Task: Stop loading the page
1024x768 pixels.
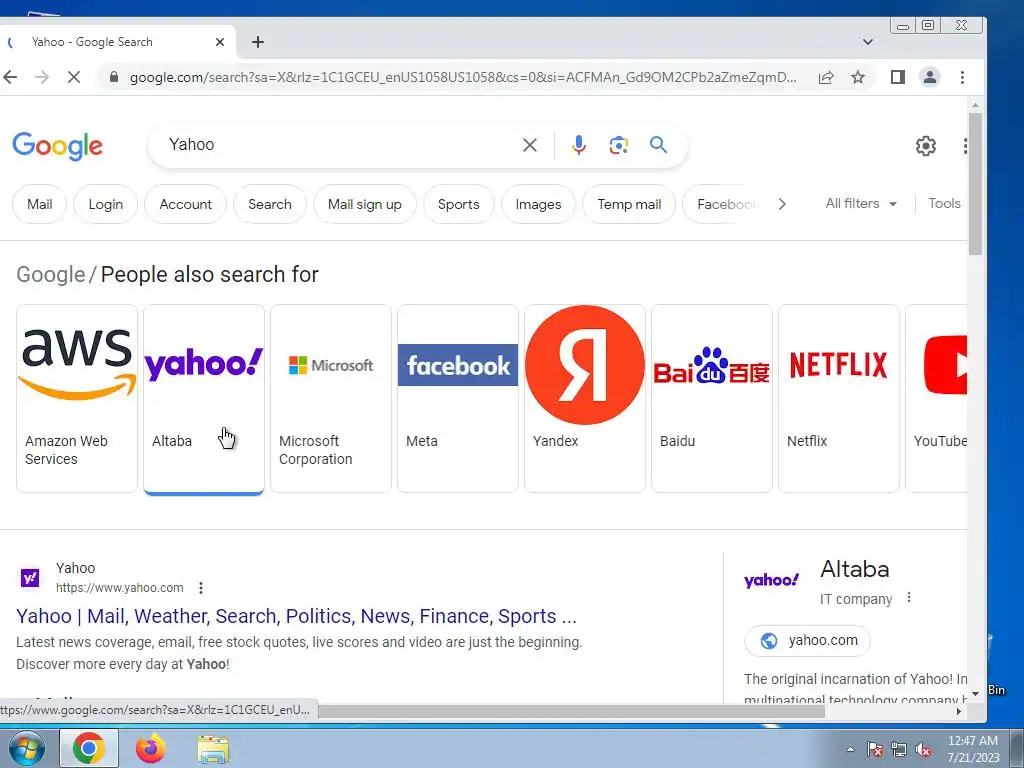Action: click(x=74, y=77)
